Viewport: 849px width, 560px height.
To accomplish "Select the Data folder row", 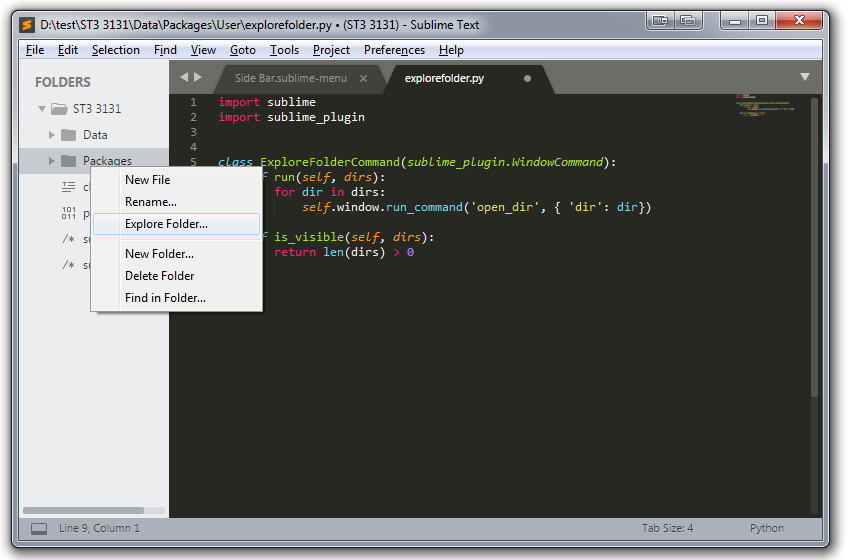I will [94, 135].
